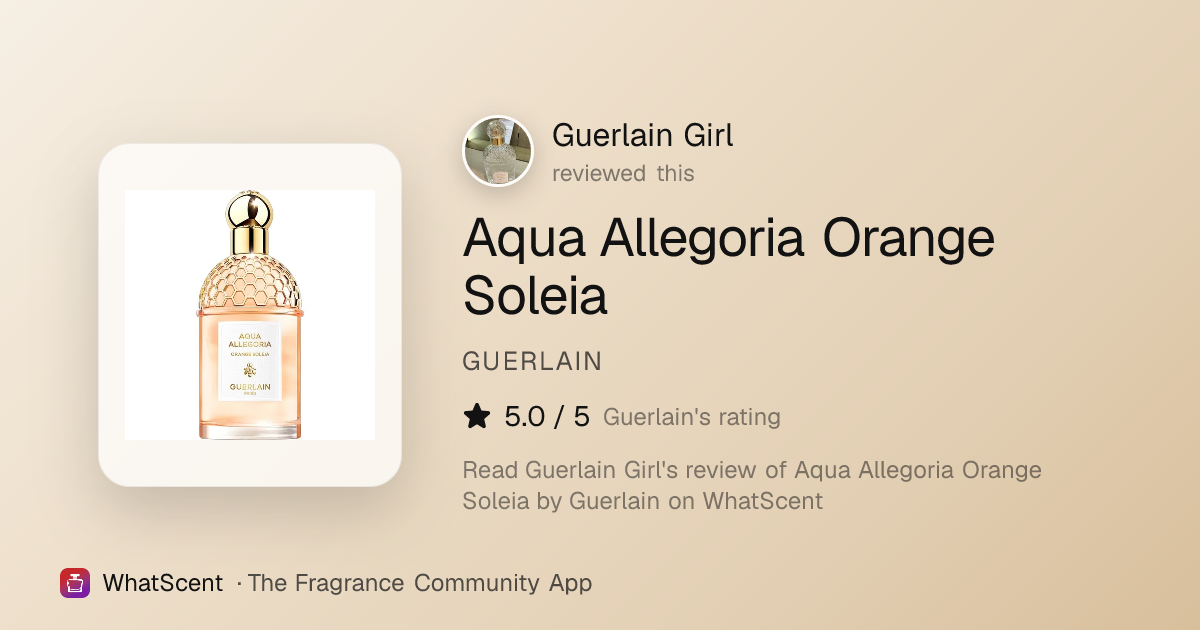Select the GUERLAIN brand name

532,361
